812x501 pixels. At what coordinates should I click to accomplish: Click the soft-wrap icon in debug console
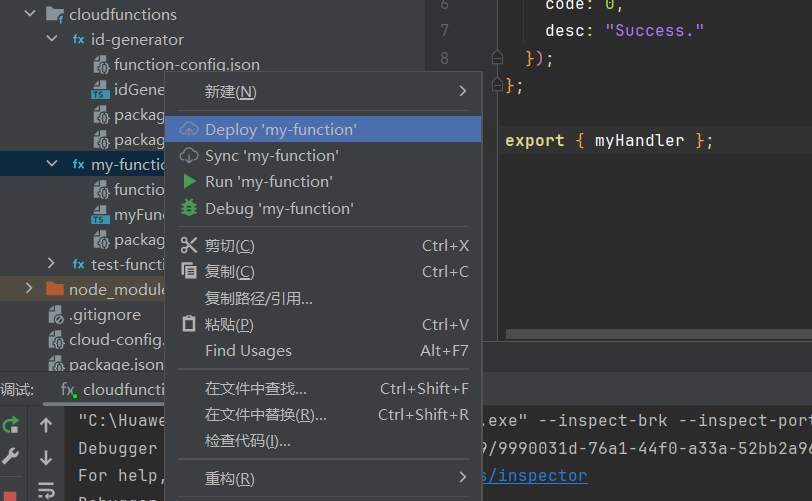[x=46, y=490]
